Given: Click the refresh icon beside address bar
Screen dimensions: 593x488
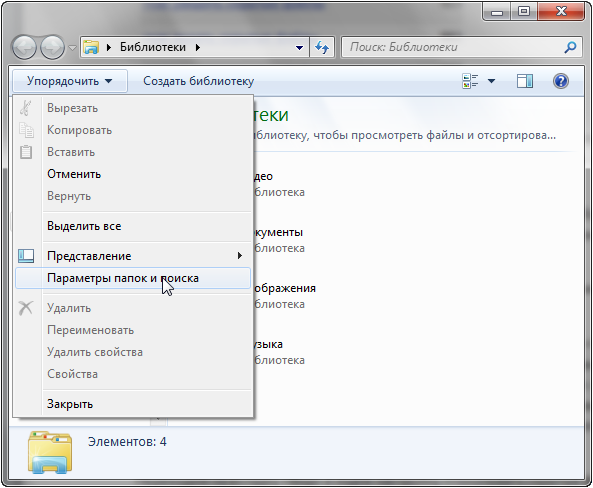Looking at the screenshot, I should tap(322, 47).
